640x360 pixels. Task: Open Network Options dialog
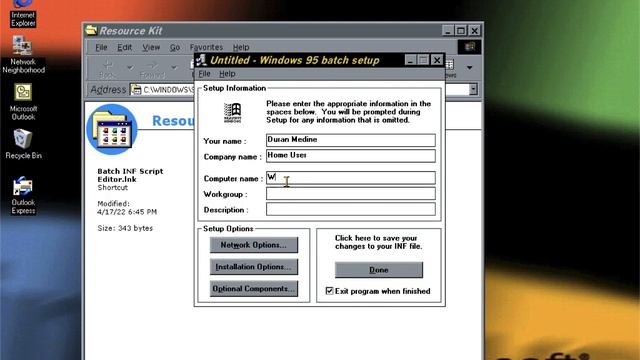pyautogui.click(x=254, y=245)
